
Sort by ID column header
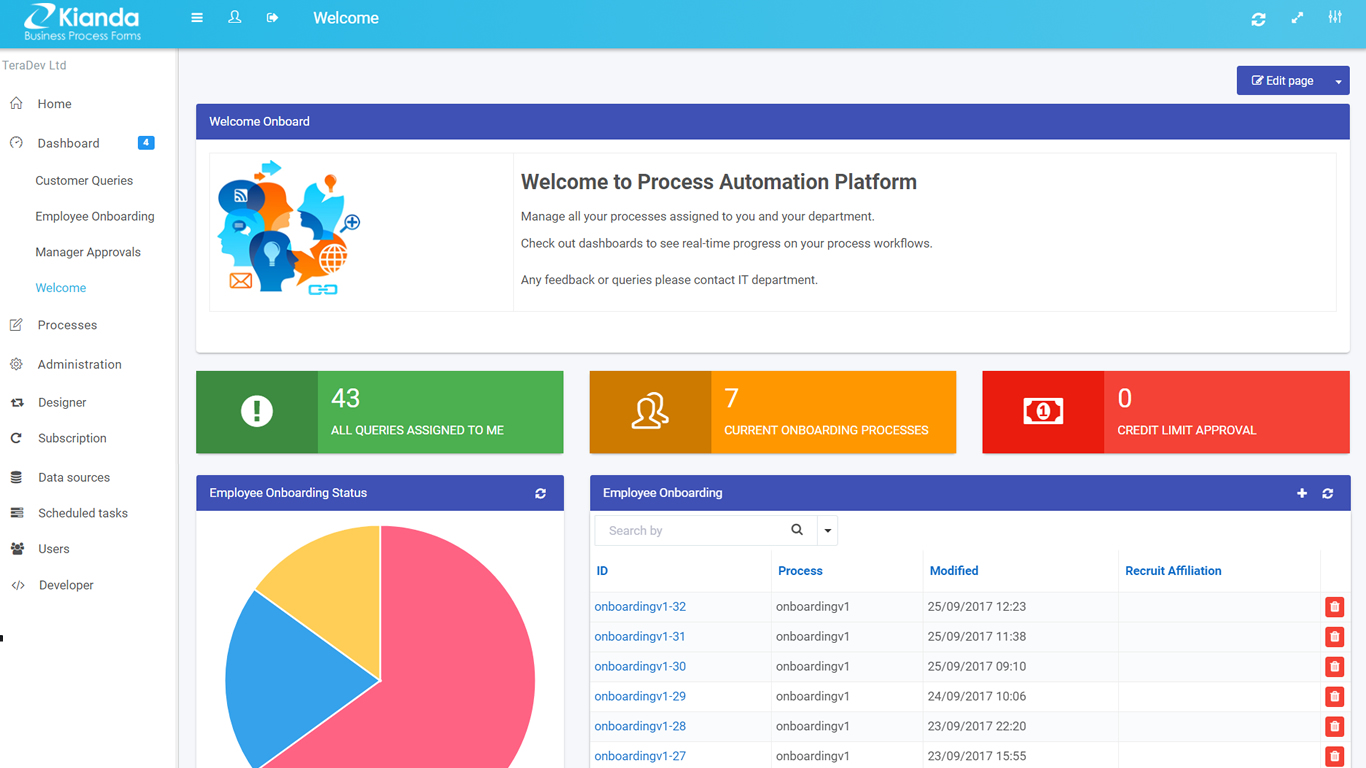click(602, 571)
